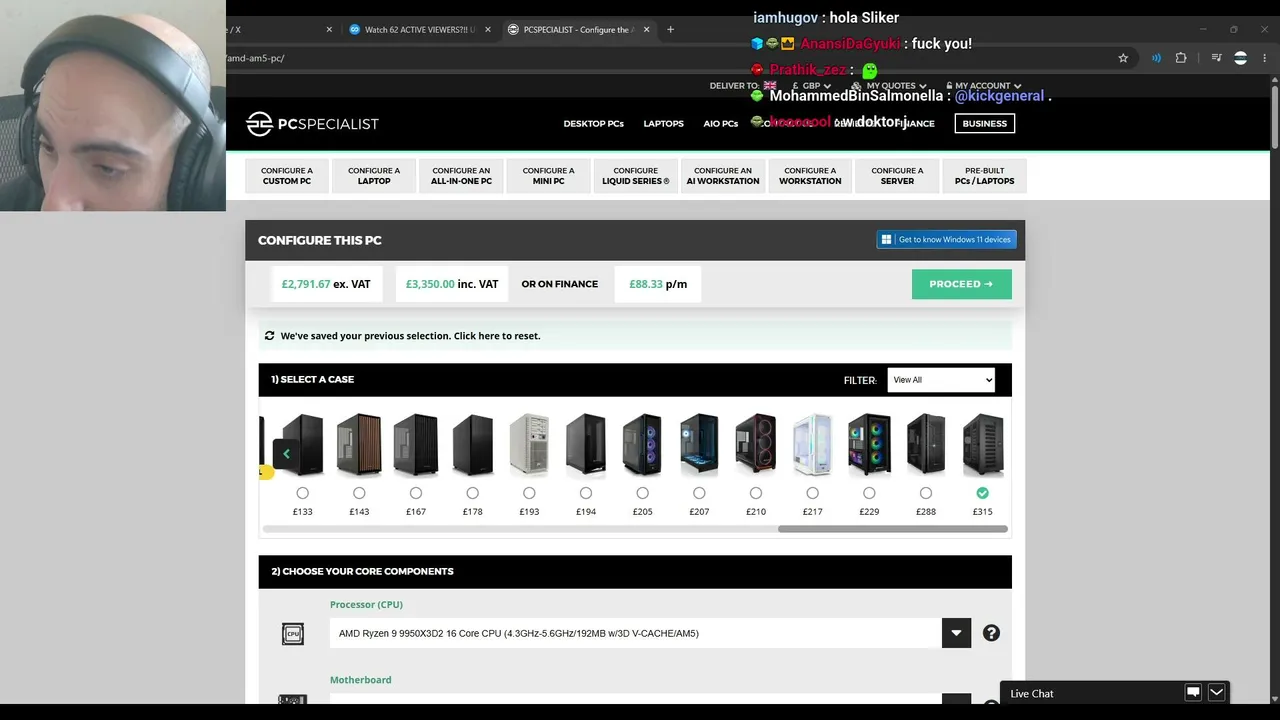Open a new browser tab

670,29
